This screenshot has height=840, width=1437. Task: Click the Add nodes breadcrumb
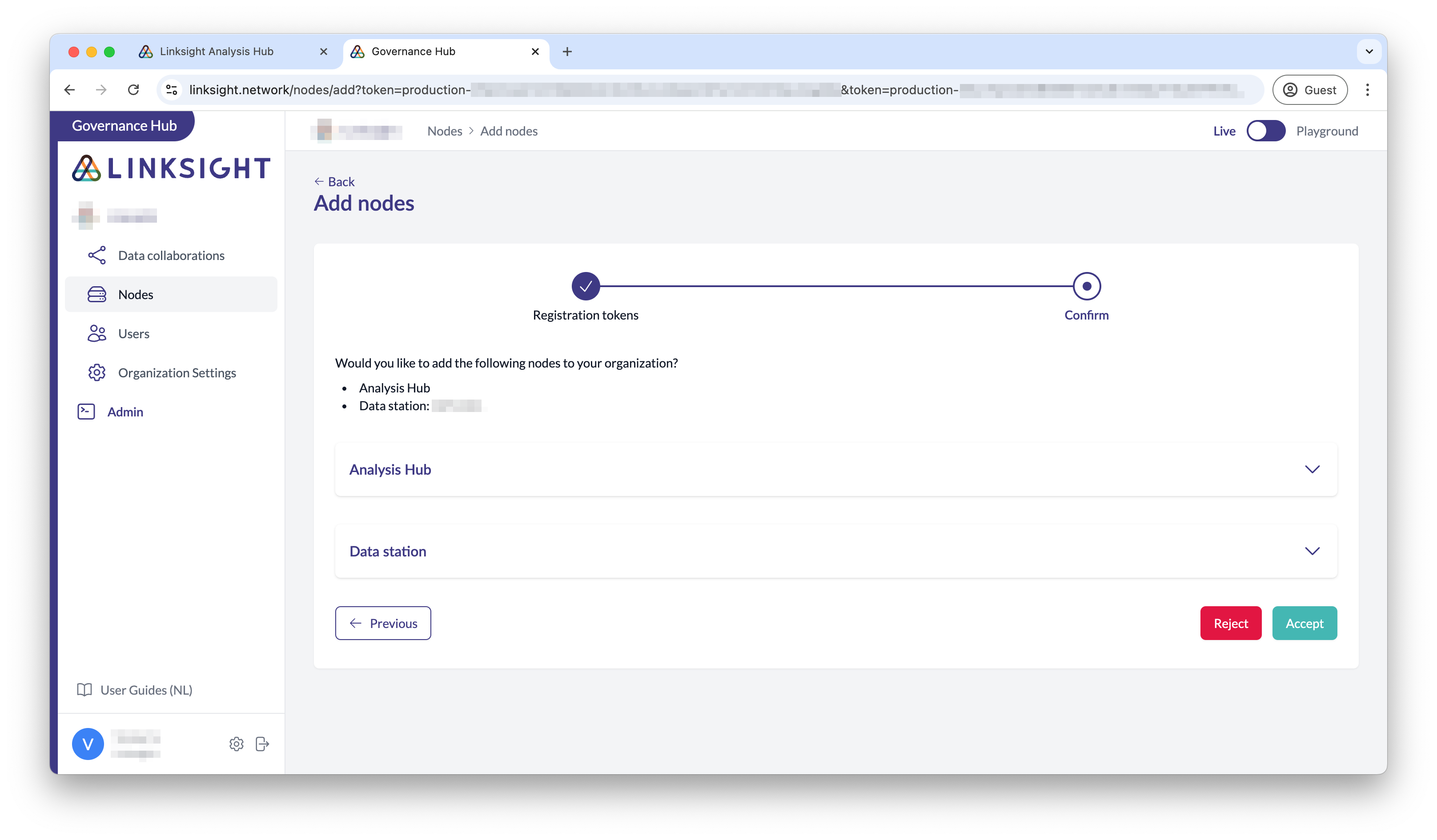point(509,131)
